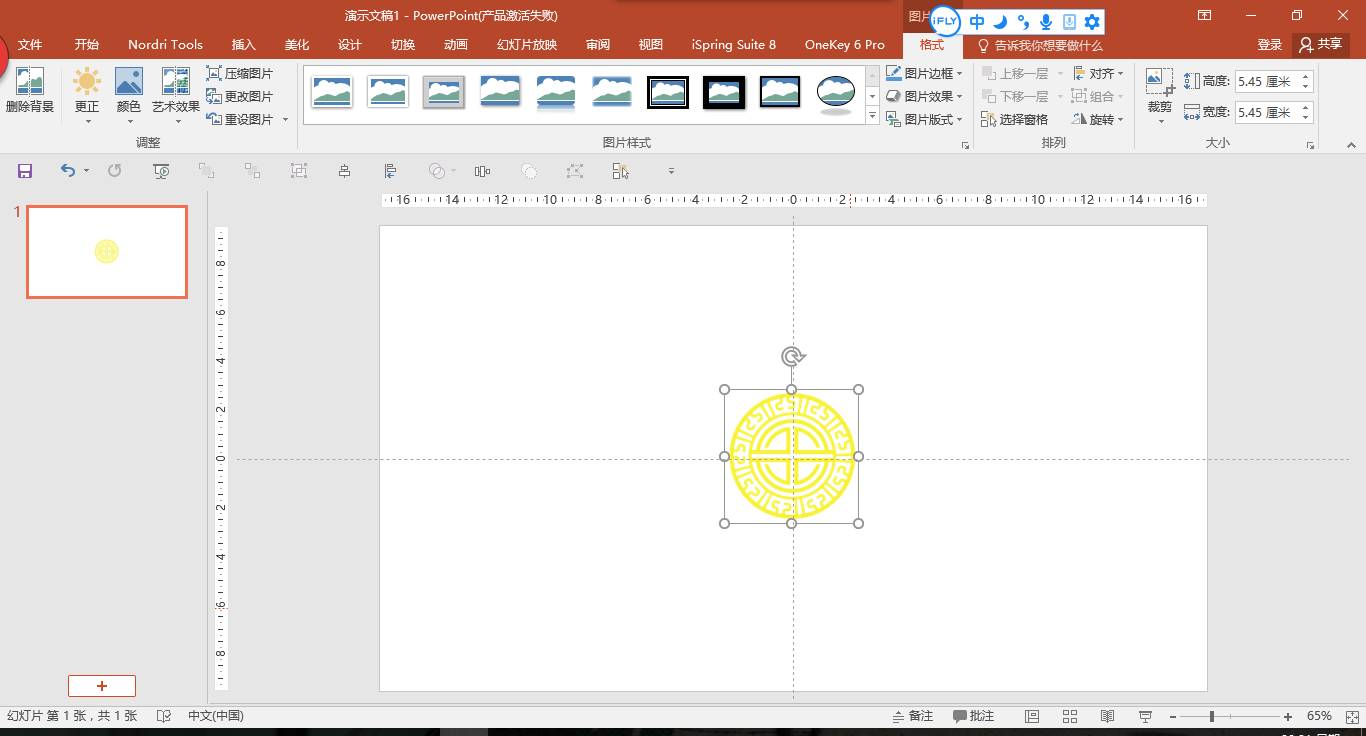Switch to the Insert (插入) tab
The image size is (1366, 736).
(x=244, y=44)
